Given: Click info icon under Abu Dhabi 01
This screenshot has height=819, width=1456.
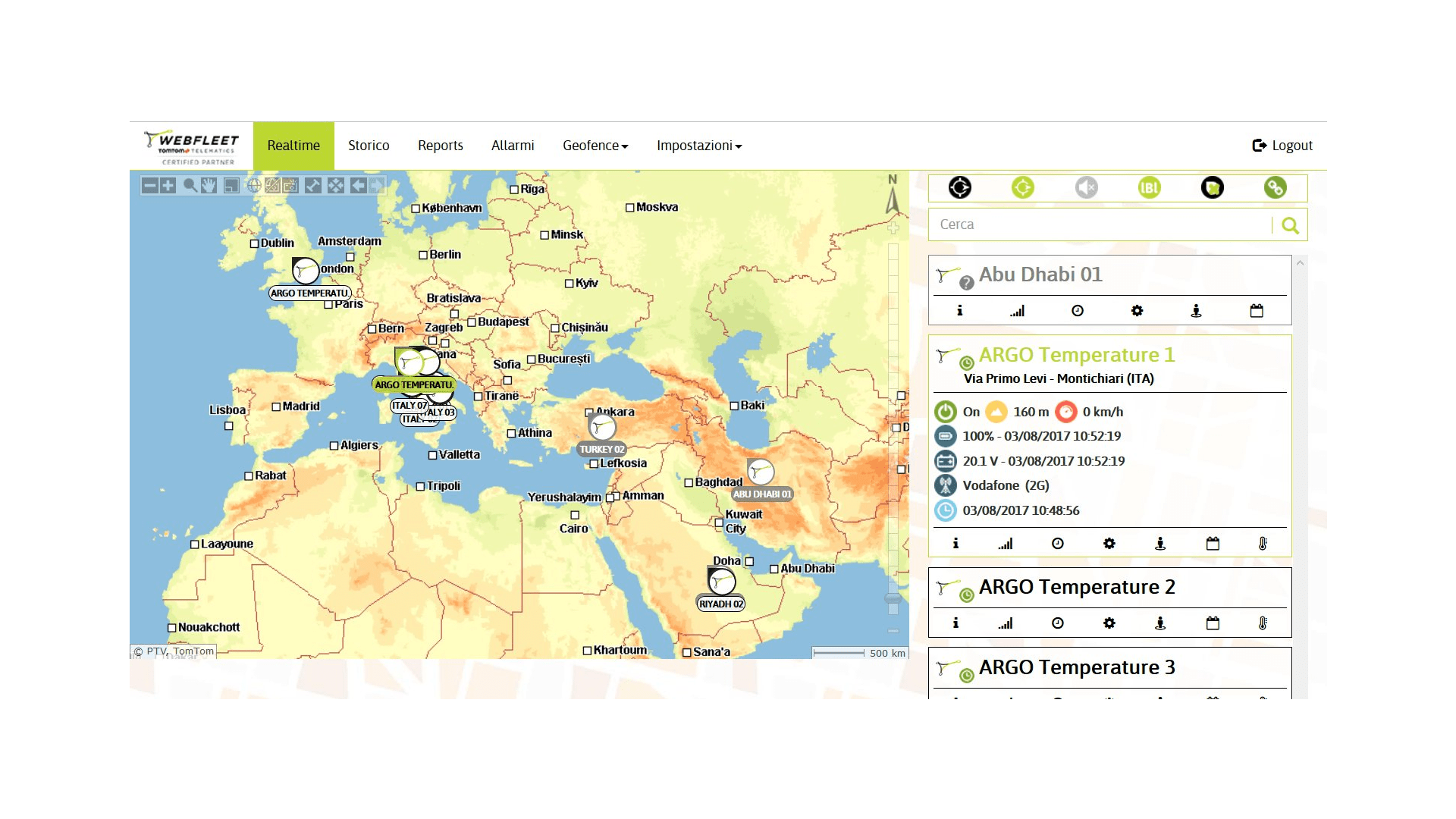Looking at the screenshot, I should point(959,311).
